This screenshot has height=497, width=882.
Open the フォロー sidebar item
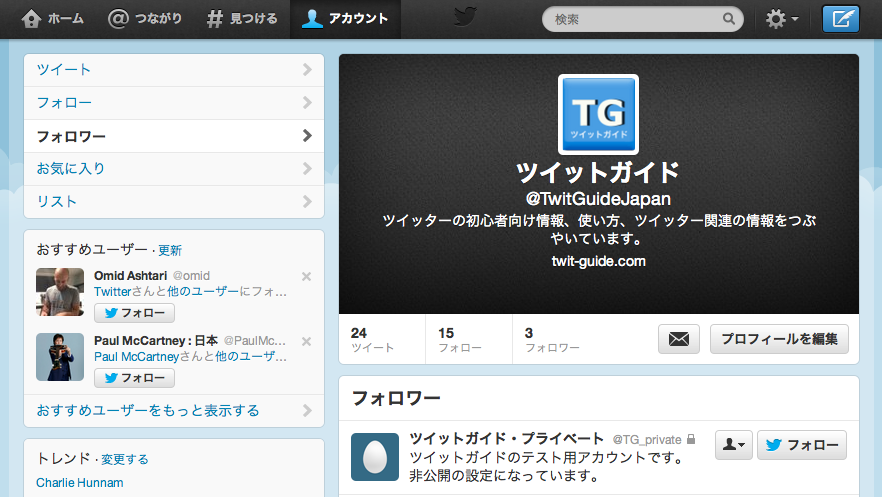click(x=174, y=103)
